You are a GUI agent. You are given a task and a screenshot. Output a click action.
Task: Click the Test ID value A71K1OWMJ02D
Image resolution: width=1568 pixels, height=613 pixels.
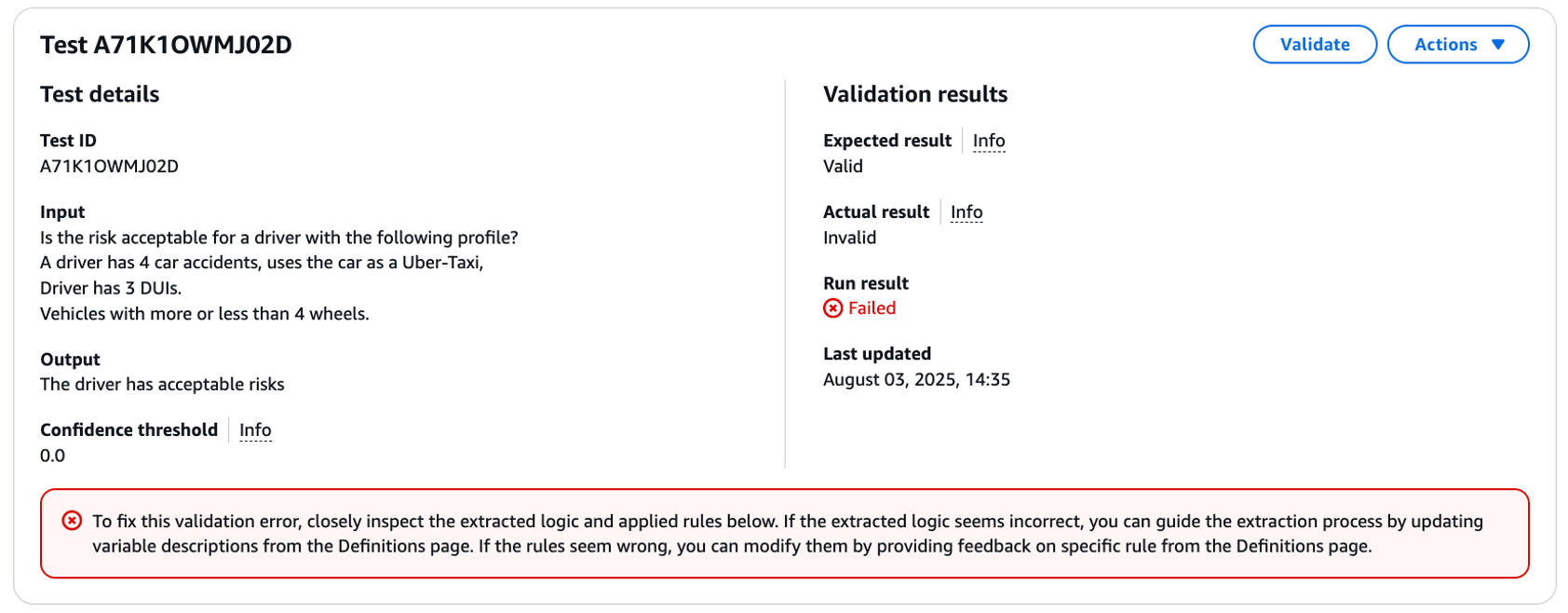(x=109, y=166)
